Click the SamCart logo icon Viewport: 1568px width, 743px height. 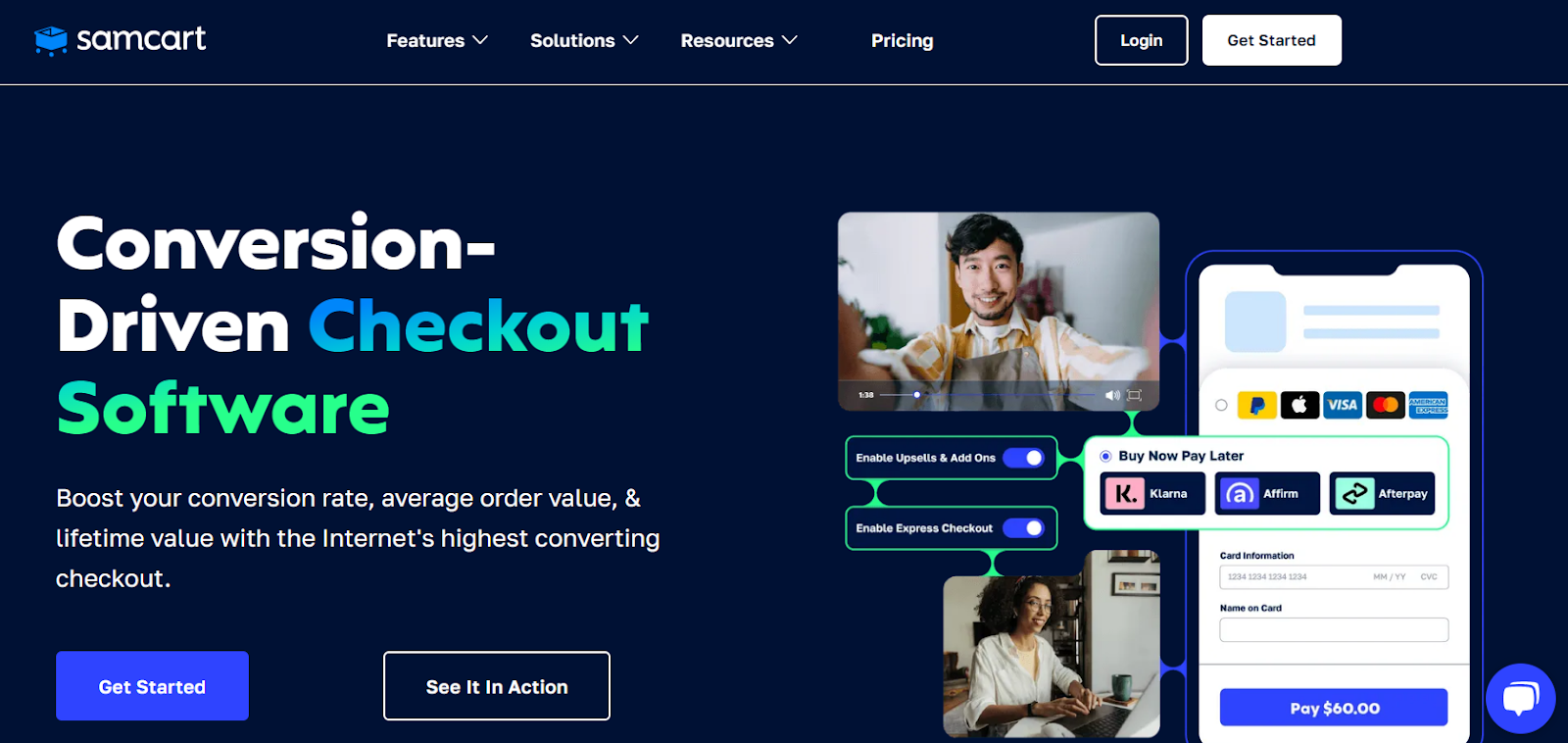(51, 40)
